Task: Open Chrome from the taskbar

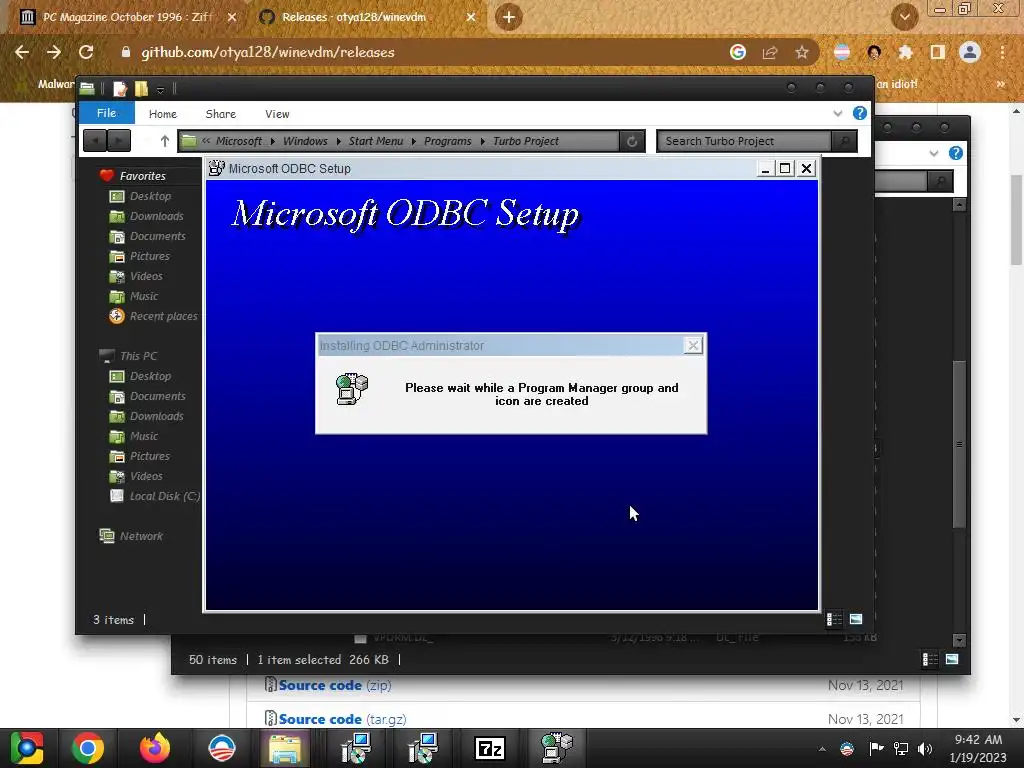Action: pos(88,748)
